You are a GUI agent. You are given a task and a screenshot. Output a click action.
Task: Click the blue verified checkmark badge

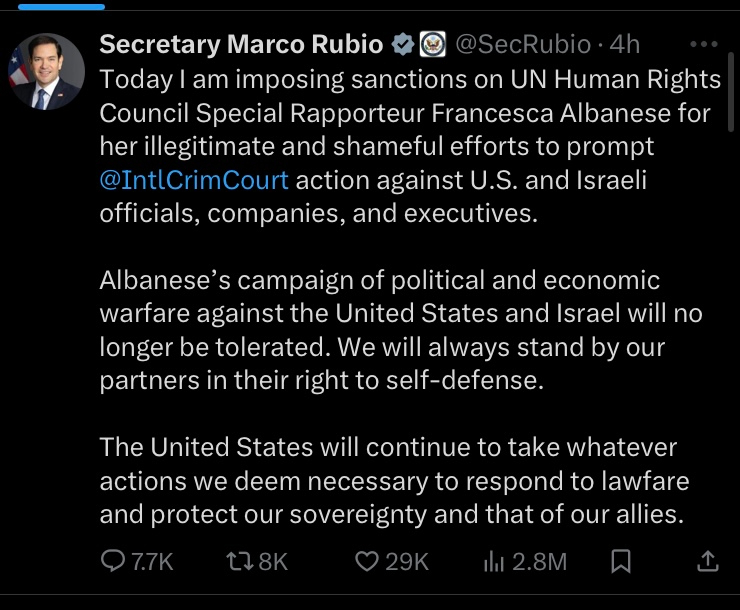pyautogui.click(x=402, y=44)
